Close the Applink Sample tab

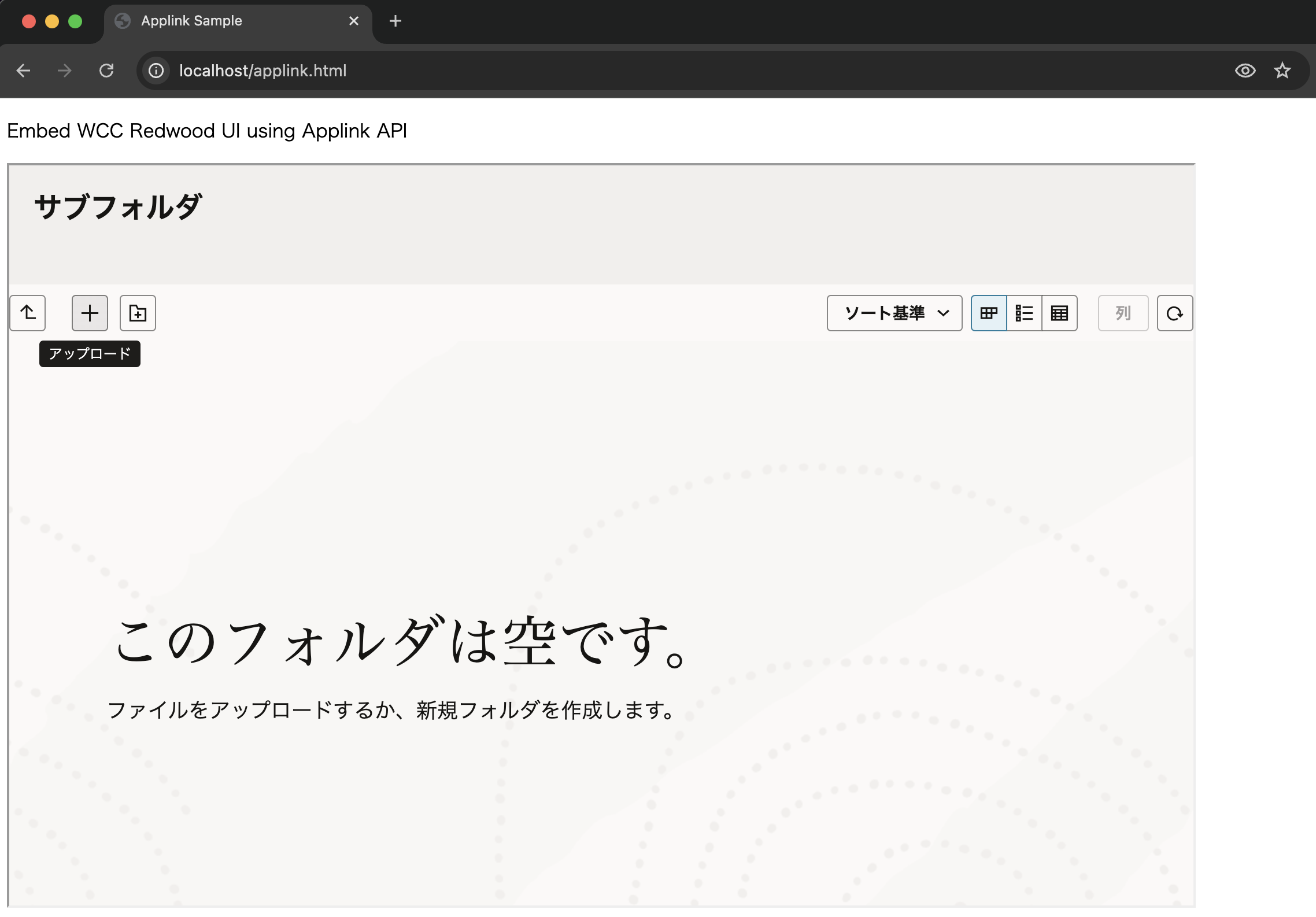tap(353, 21)
